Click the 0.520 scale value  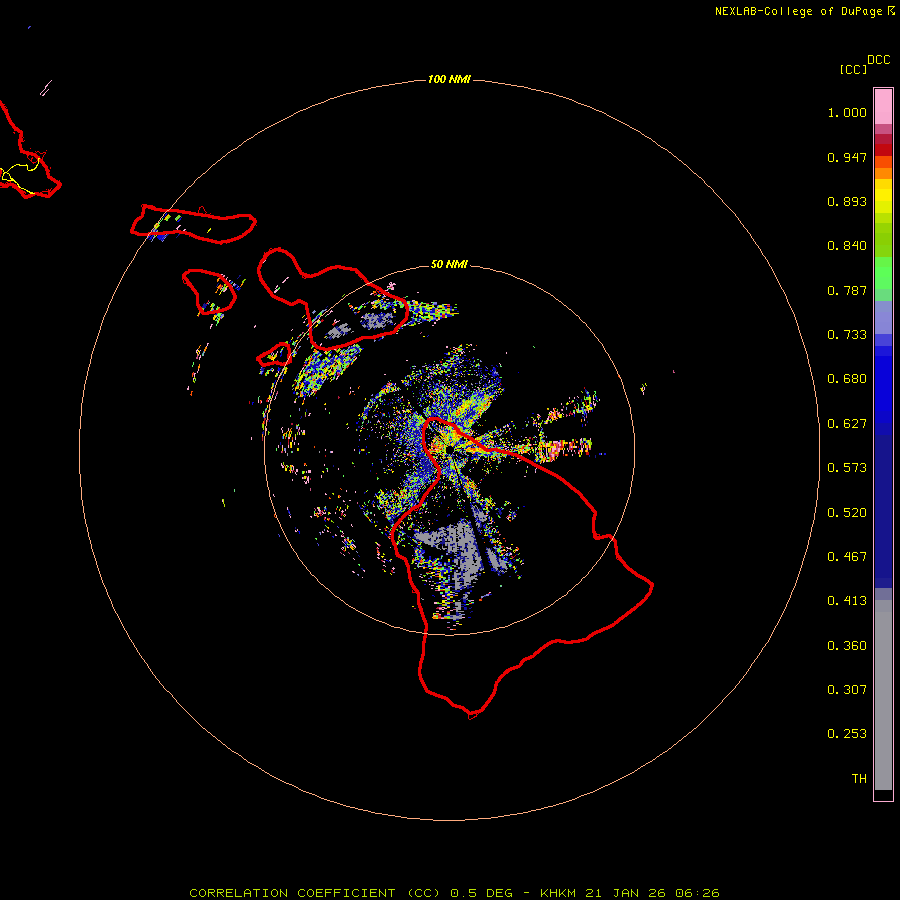click(847, 513)
